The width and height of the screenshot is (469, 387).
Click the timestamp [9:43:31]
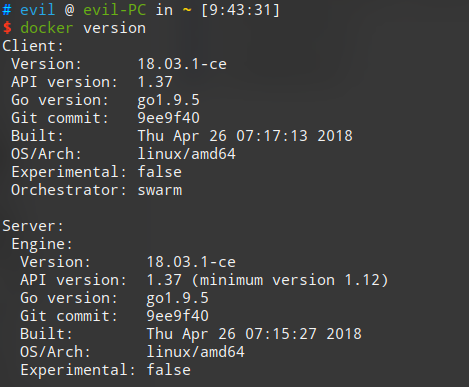(x=241, y=10)
